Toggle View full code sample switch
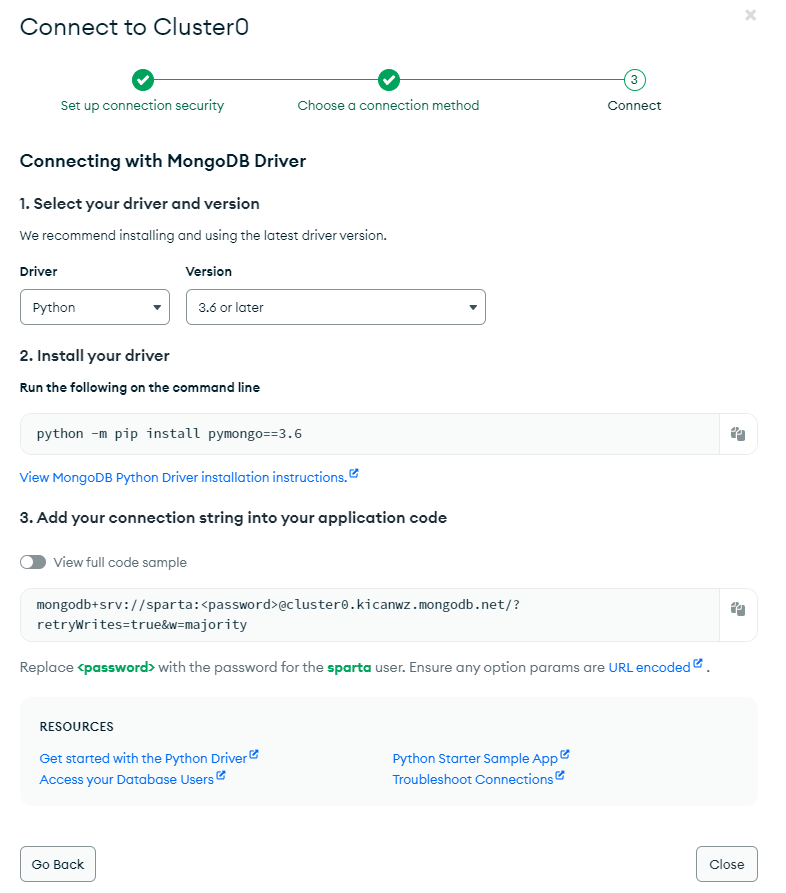786x893 pixels. point(33,562)
